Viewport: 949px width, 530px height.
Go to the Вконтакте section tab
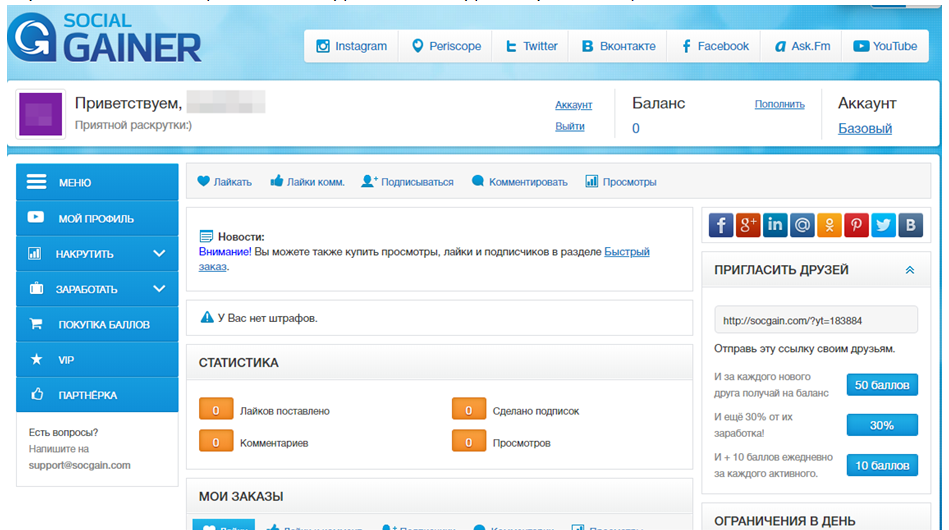click(618, 46)
